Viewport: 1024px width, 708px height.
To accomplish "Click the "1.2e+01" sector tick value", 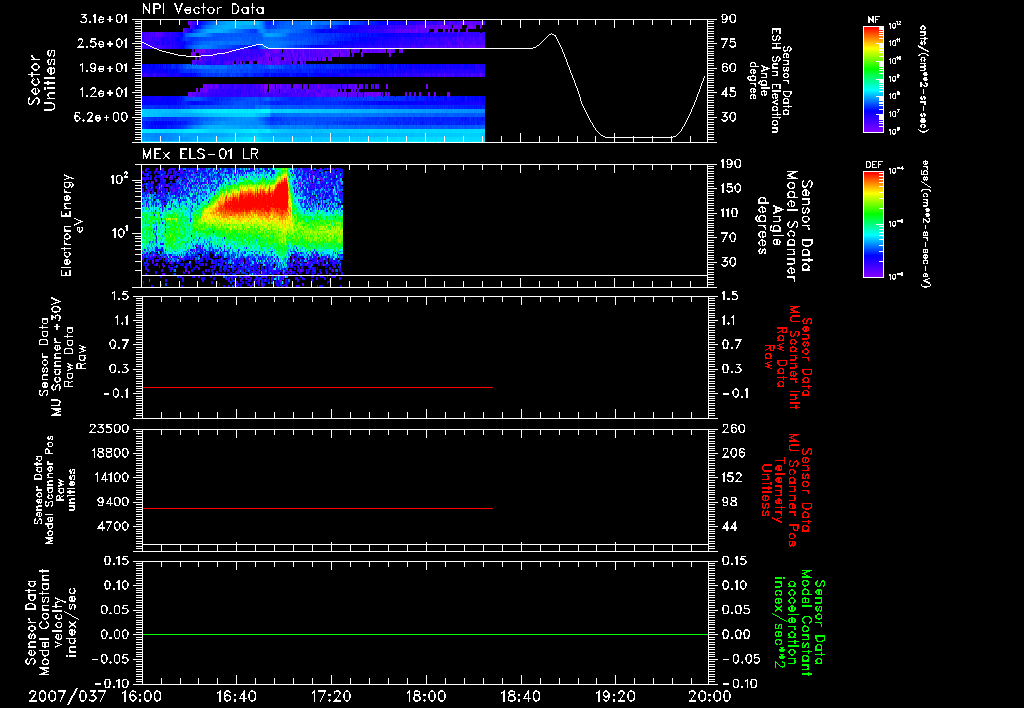I will (x=104, y=93).
